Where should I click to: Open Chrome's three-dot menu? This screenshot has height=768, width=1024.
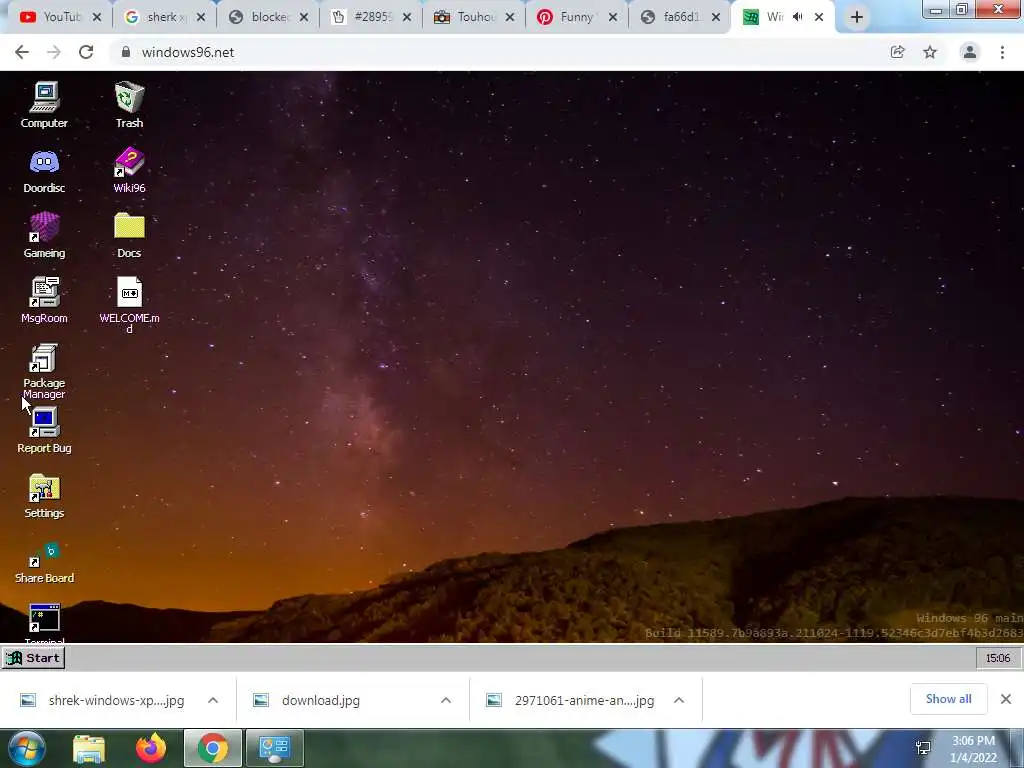(1002, 52)
